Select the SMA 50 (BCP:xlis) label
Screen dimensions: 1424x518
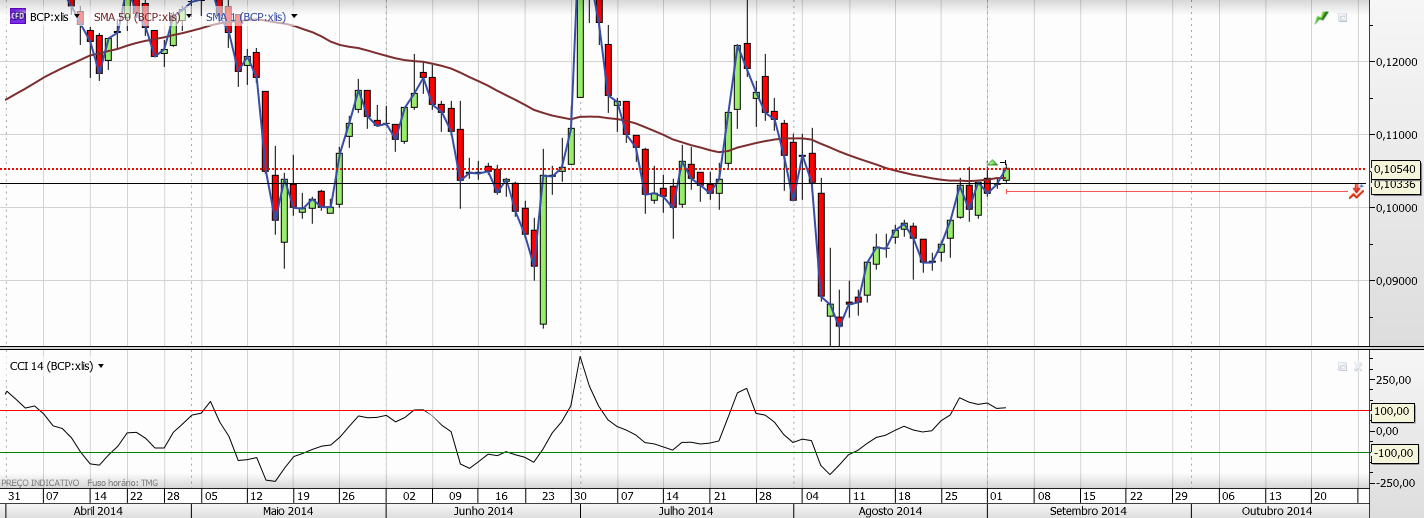pos(137,17)
